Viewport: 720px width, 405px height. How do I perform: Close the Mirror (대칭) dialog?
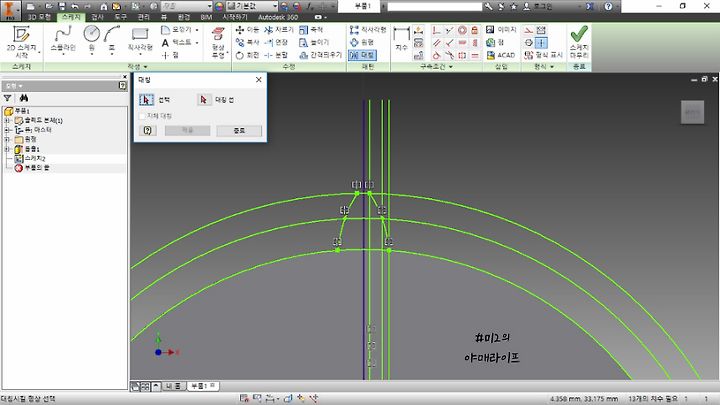coord(259,79)
